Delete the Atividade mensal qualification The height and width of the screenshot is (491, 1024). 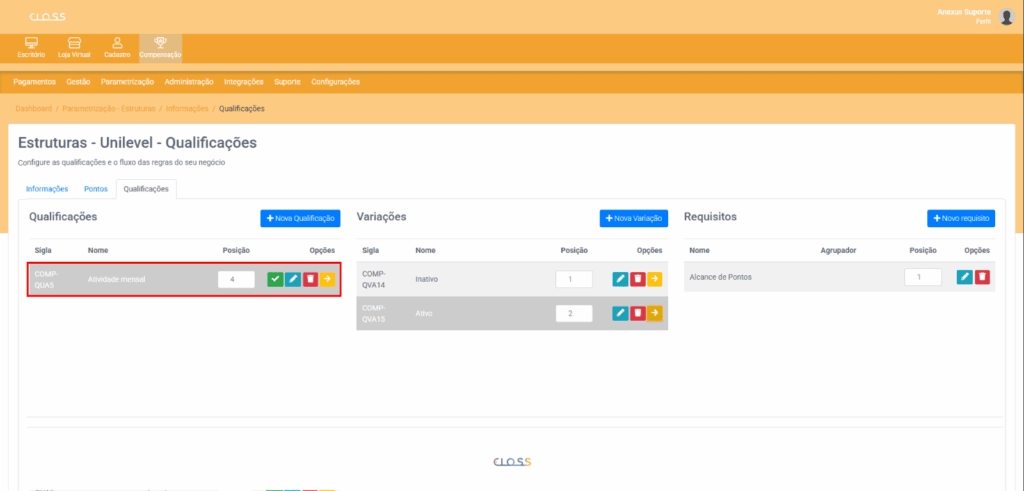point(310,279)
